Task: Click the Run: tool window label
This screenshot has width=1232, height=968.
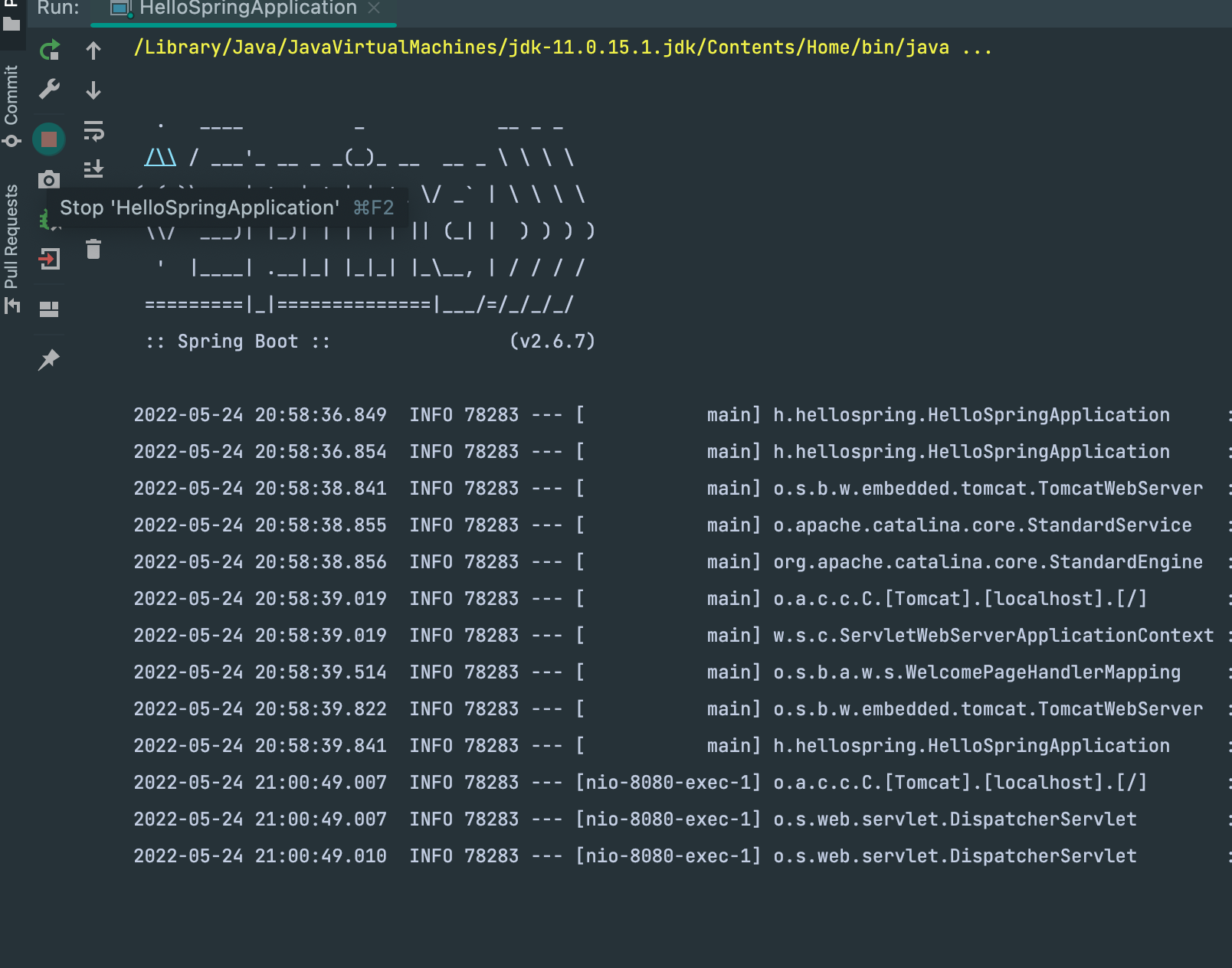Action: 58,8
